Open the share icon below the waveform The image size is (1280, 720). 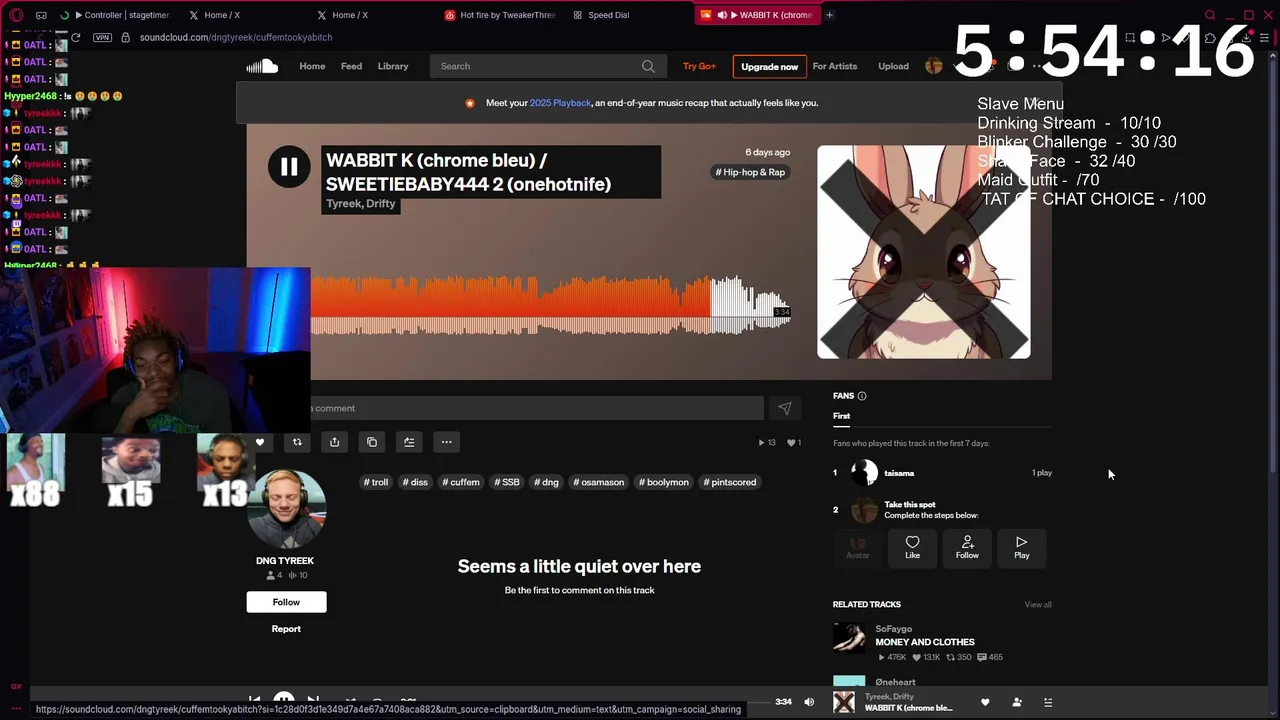[334, 442]
